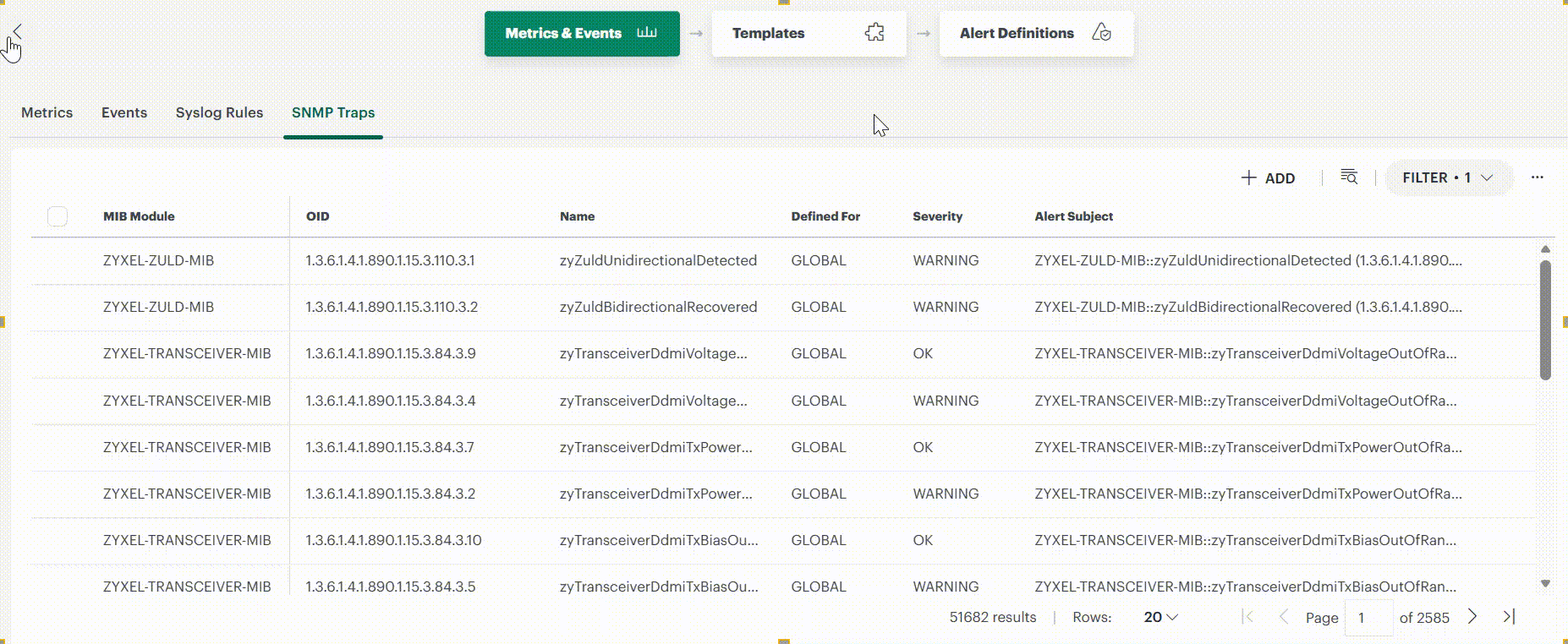This screenshot has height=644, width=1568.
Task: Select OID 1.3.6.1.4.1.890.1.15.3.84.3.5 cell
Action: tap(391, 587)
